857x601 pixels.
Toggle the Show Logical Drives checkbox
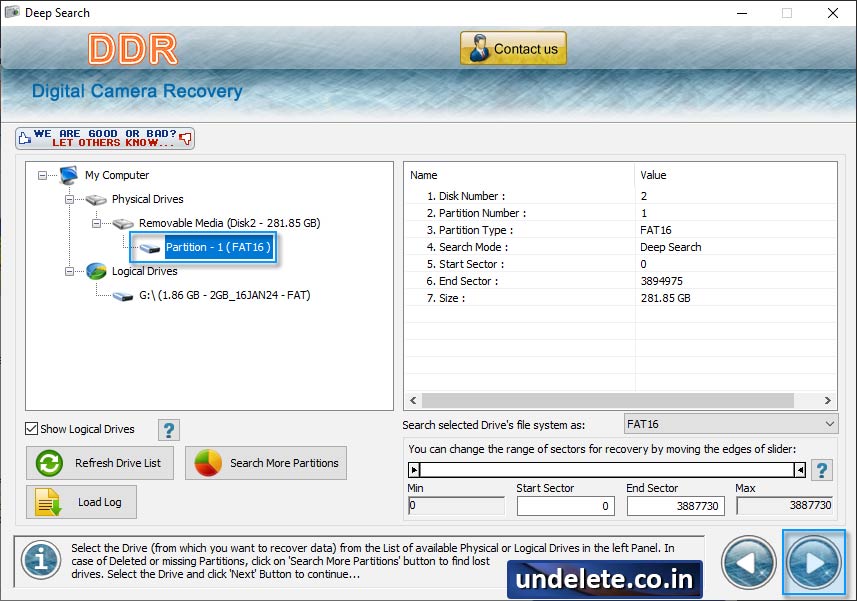tap(32, 429)
